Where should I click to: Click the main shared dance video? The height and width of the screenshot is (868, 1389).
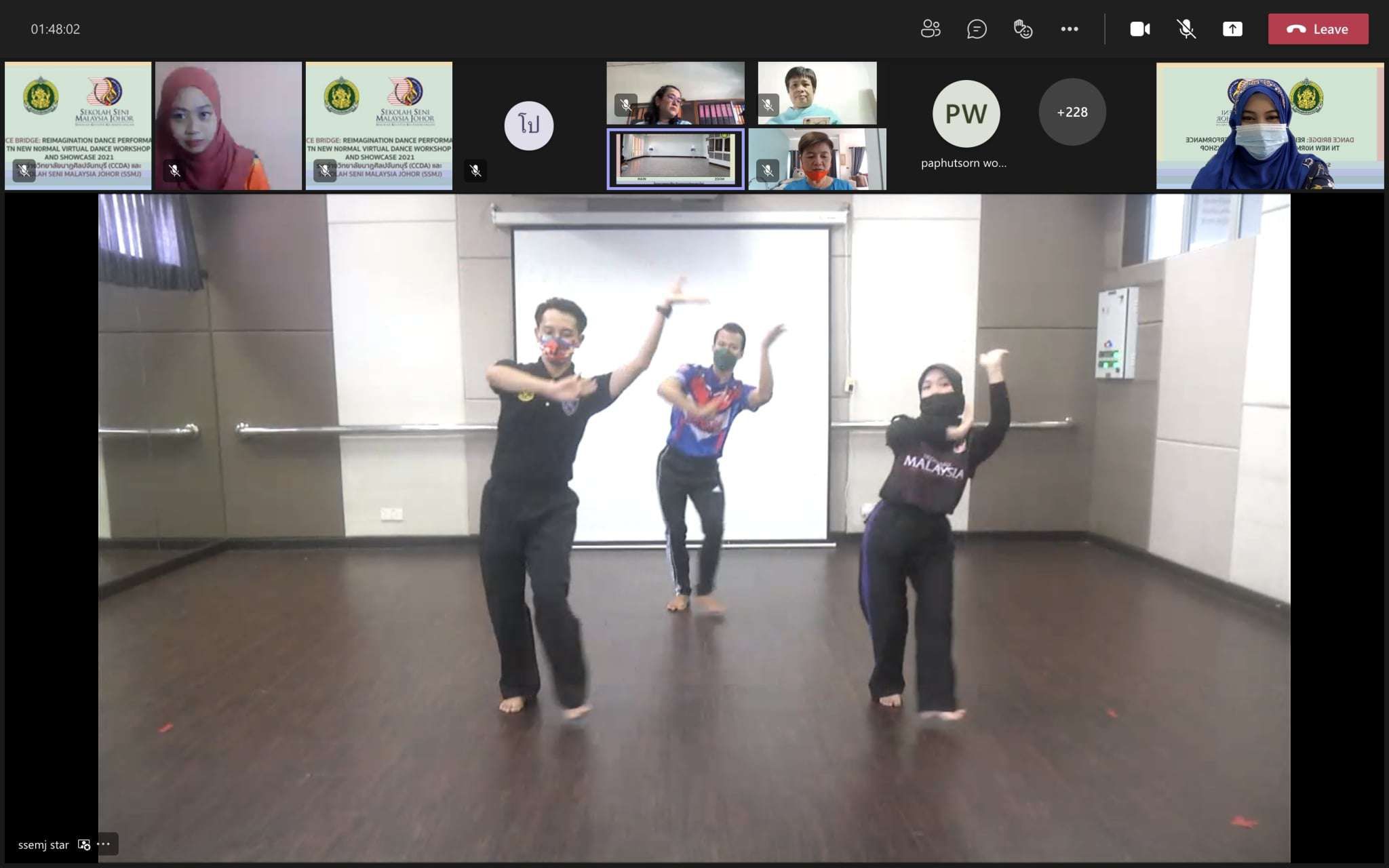(694, 528)
